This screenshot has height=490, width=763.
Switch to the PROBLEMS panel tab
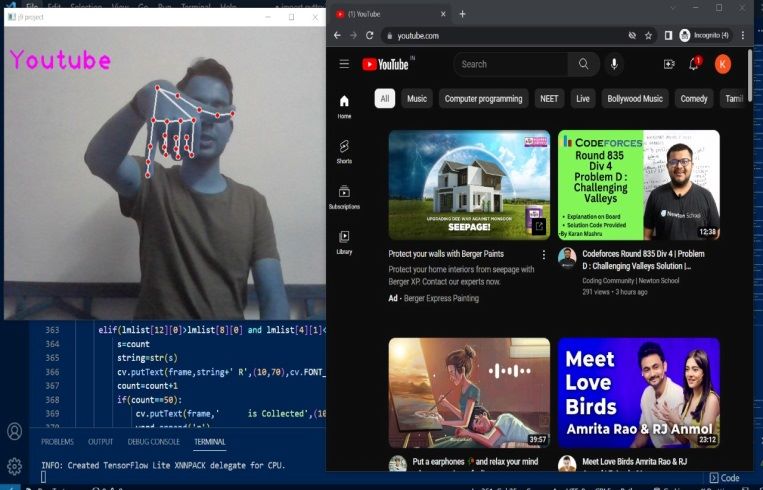tap(57, 442)
